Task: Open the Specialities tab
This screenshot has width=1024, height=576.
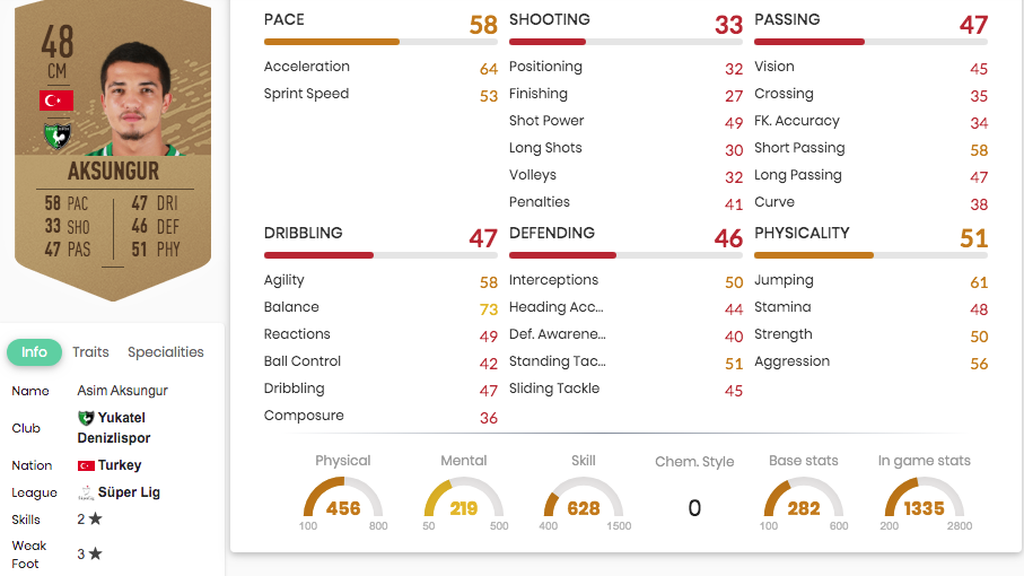Action: pos(166,352)
